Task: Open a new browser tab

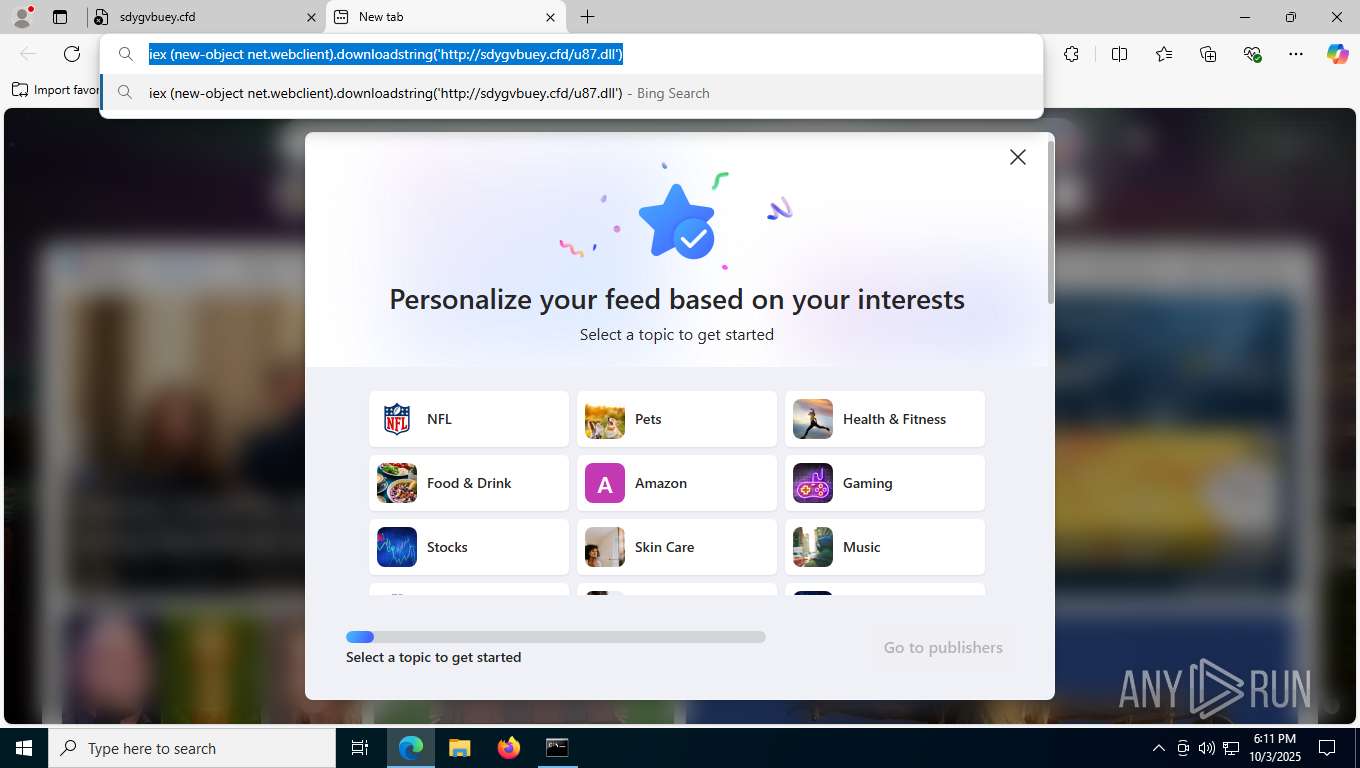Action: [588, 17]
